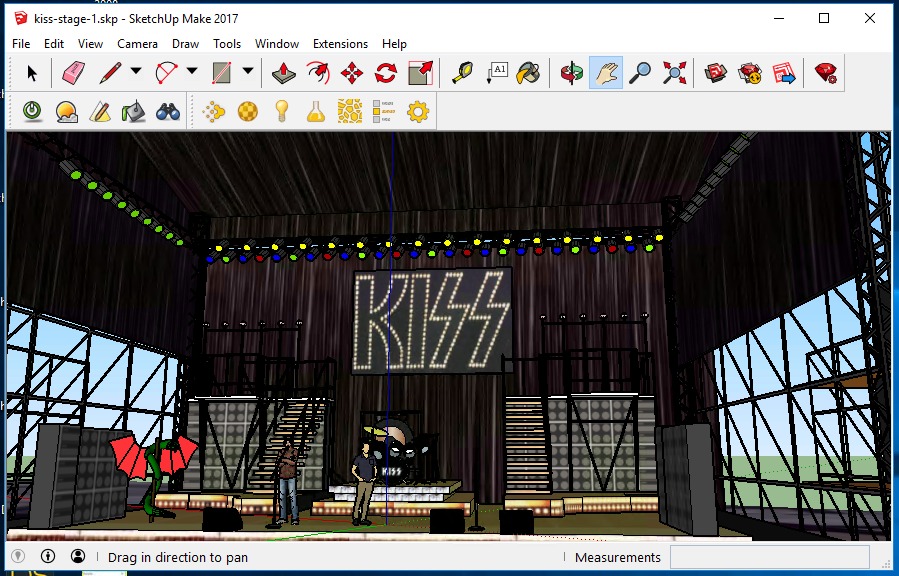Expand the Shapes tool dropdown arrow
The image size is (899, 576).
[x=248, y=71]
